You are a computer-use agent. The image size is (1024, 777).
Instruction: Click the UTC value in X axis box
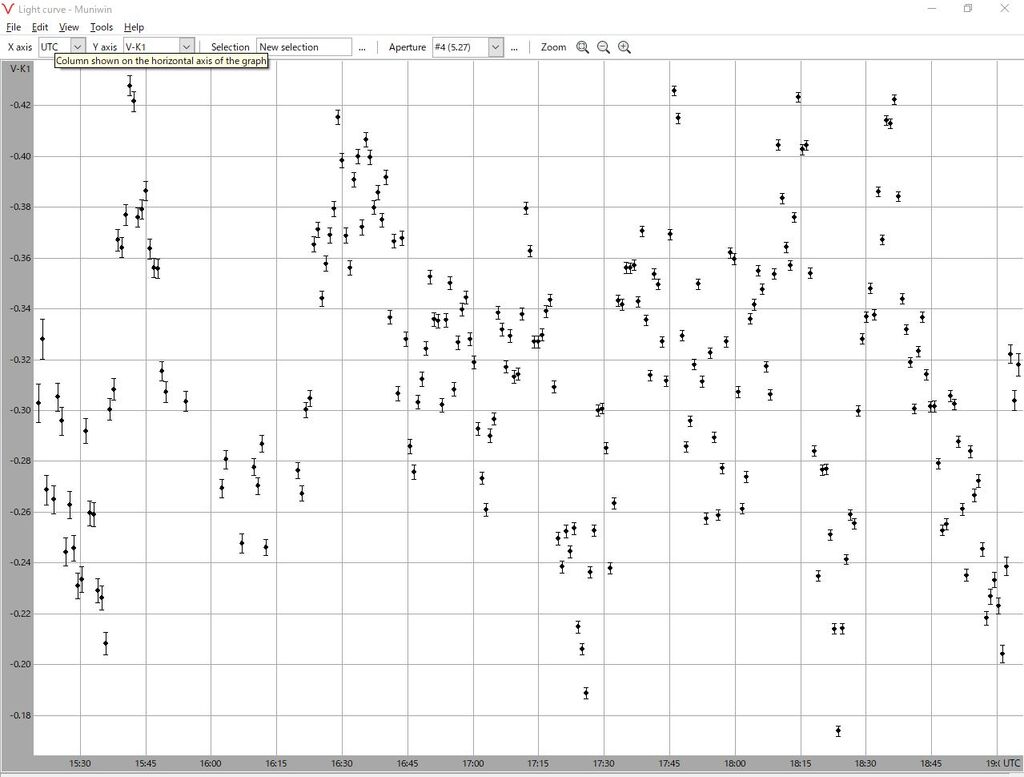point(50,47)
